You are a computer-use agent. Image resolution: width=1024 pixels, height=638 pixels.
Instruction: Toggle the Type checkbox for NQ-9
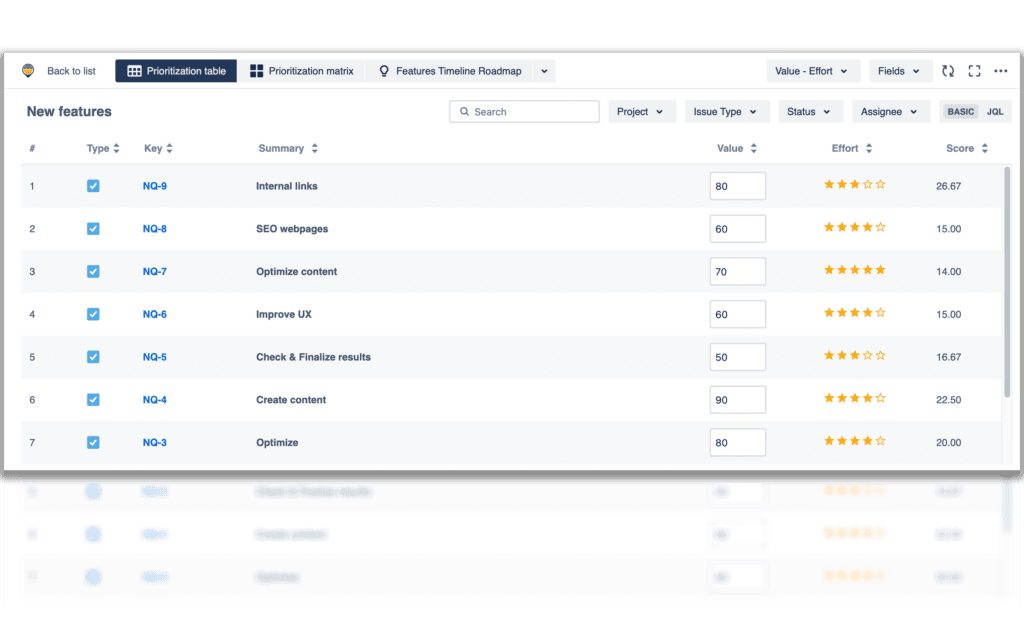click(93, 185)
